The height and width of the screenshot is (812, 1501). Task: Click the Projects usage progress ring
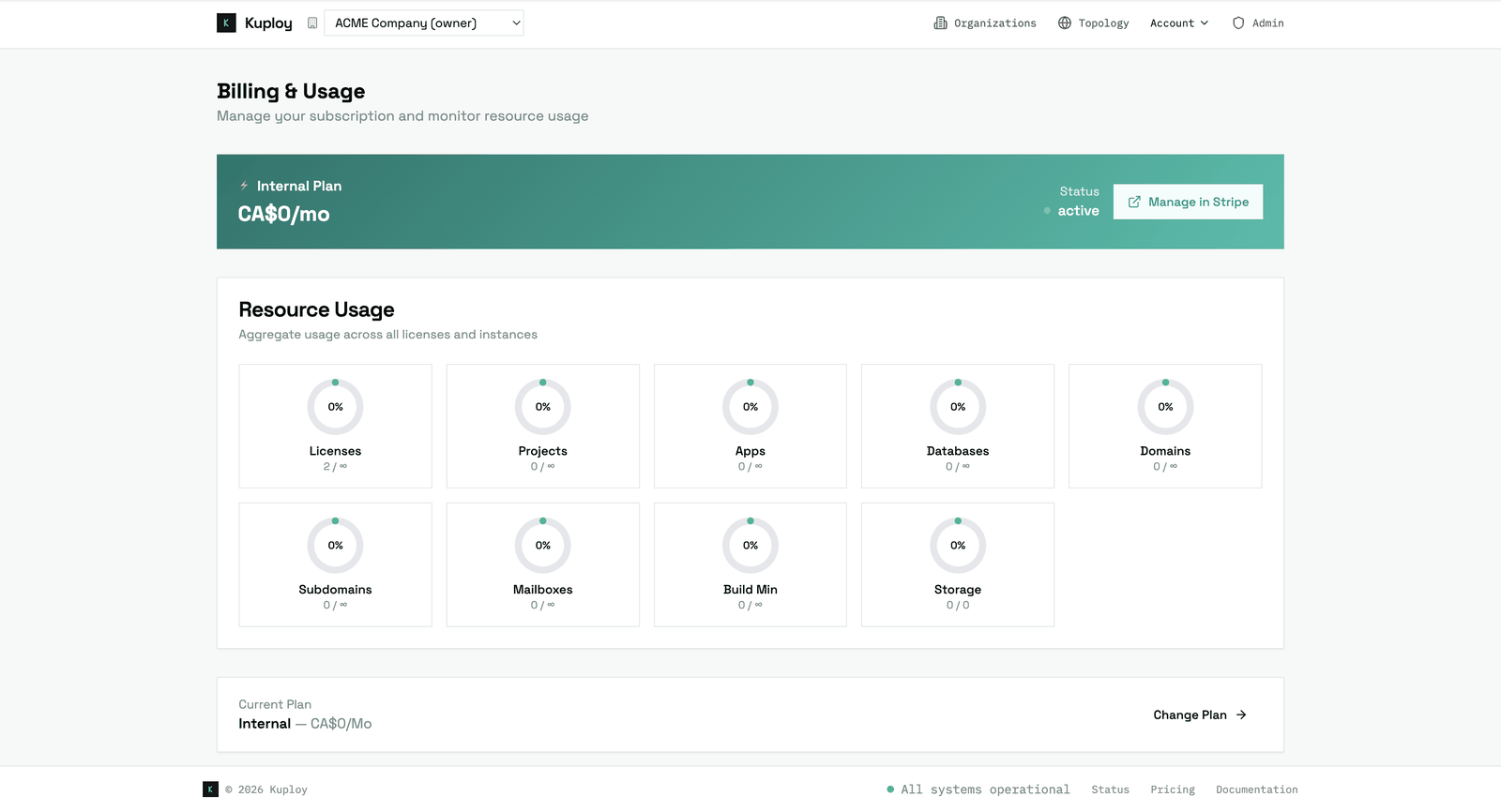click(x=543, y=407)
